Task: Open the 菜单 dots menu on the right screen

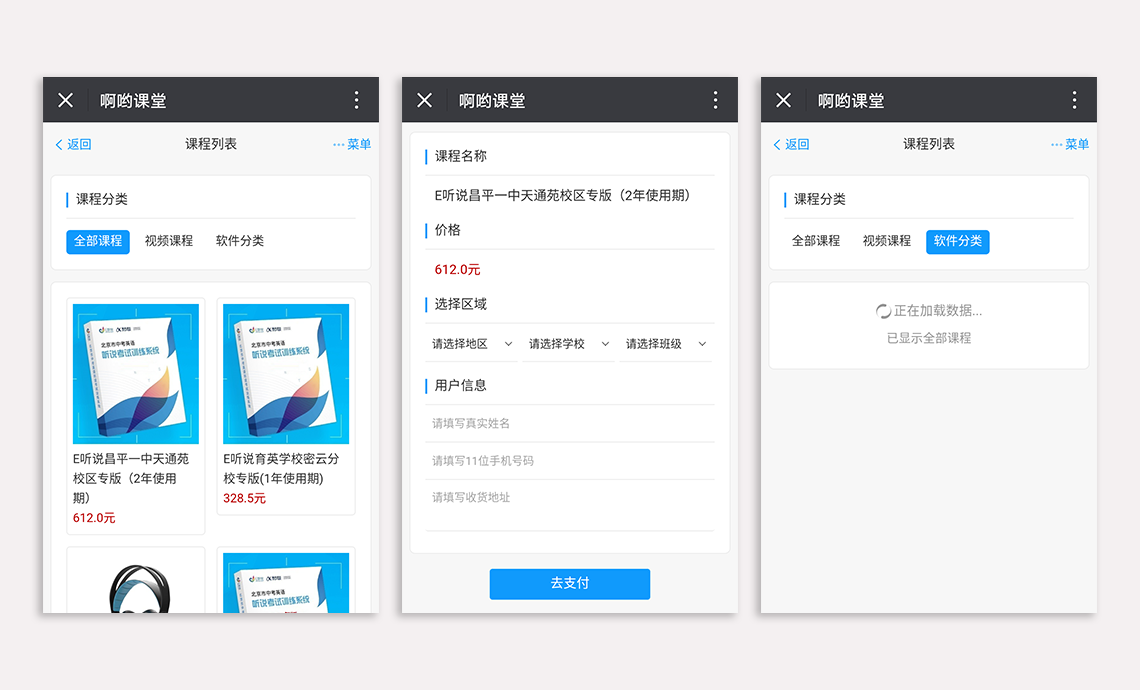Action: pos(1070,144)
